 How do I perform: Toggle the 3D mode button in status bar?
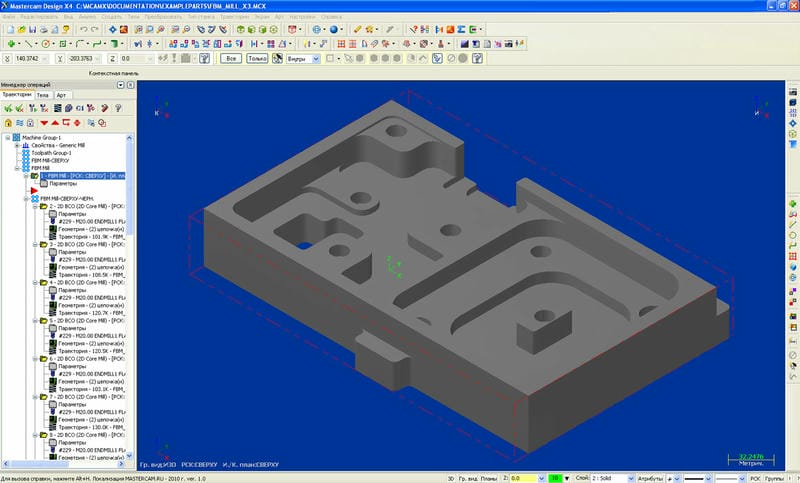(451, 478)
